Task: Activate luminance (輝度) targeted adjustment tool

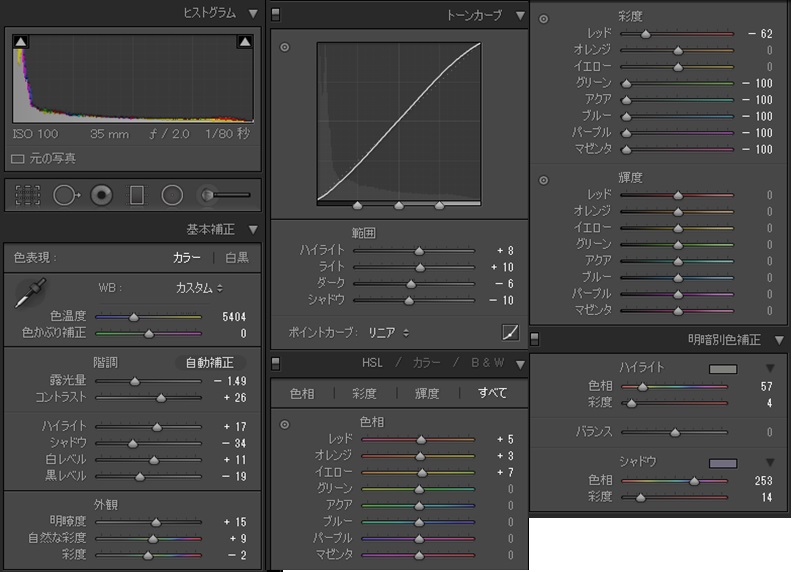Action: pos(543,180)
